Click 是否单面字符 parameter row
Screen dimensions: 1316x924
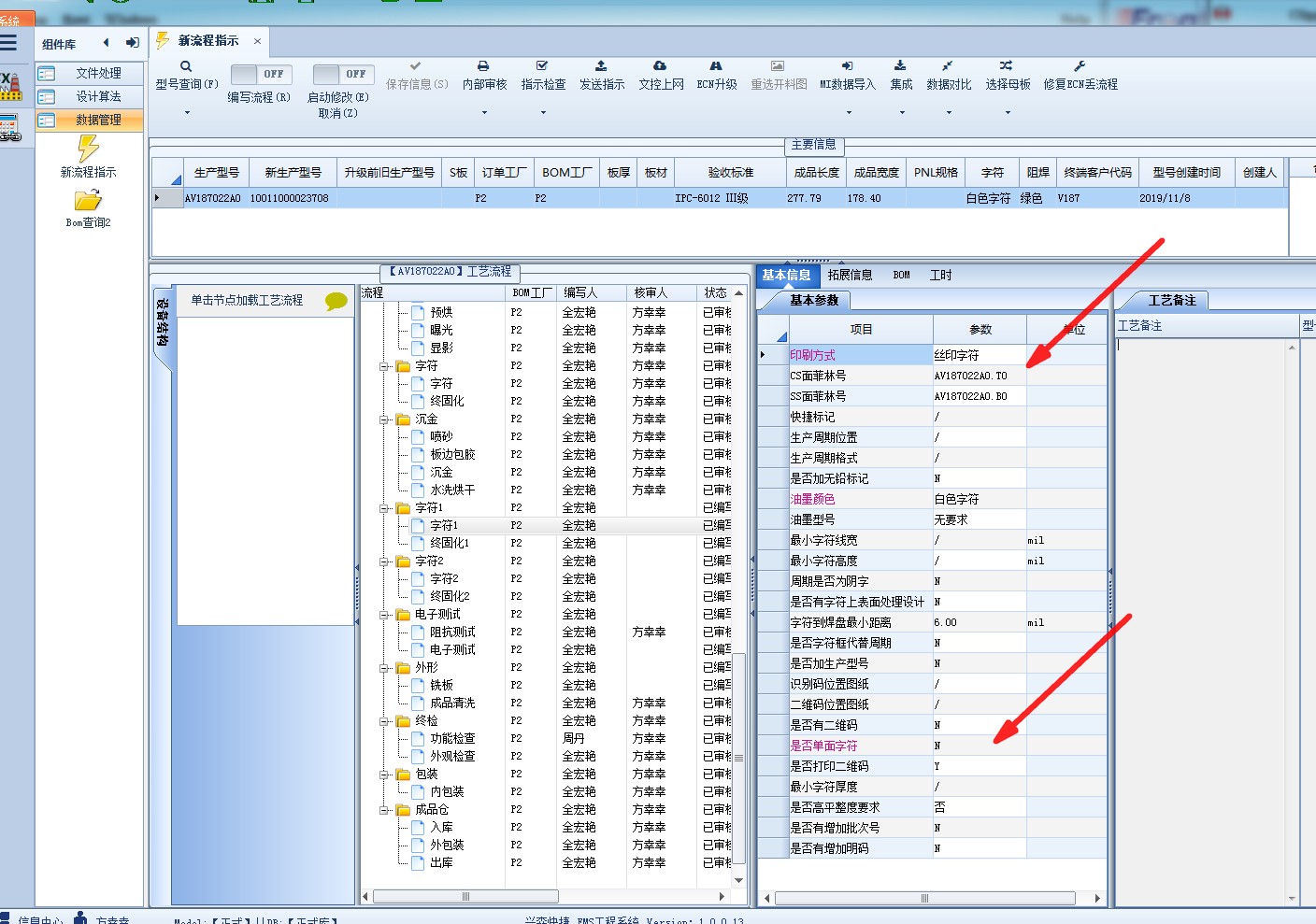click(x=932, y=746)
